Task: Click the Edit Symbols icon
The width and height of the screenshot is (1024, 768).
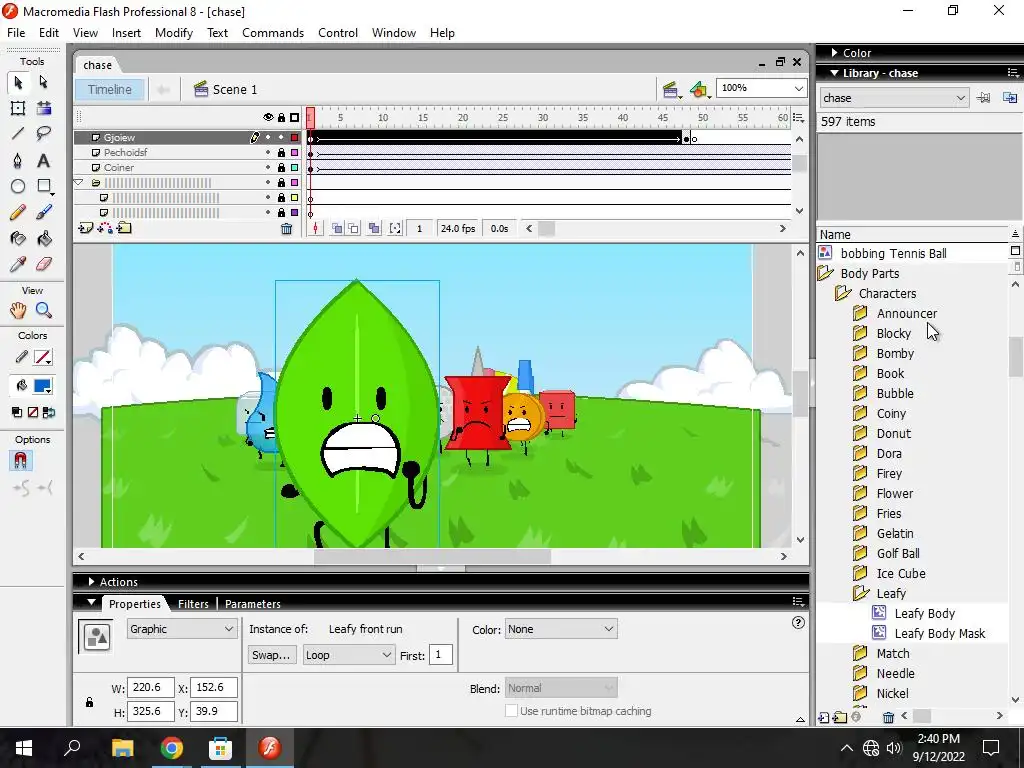Action: tap(699, 89)
